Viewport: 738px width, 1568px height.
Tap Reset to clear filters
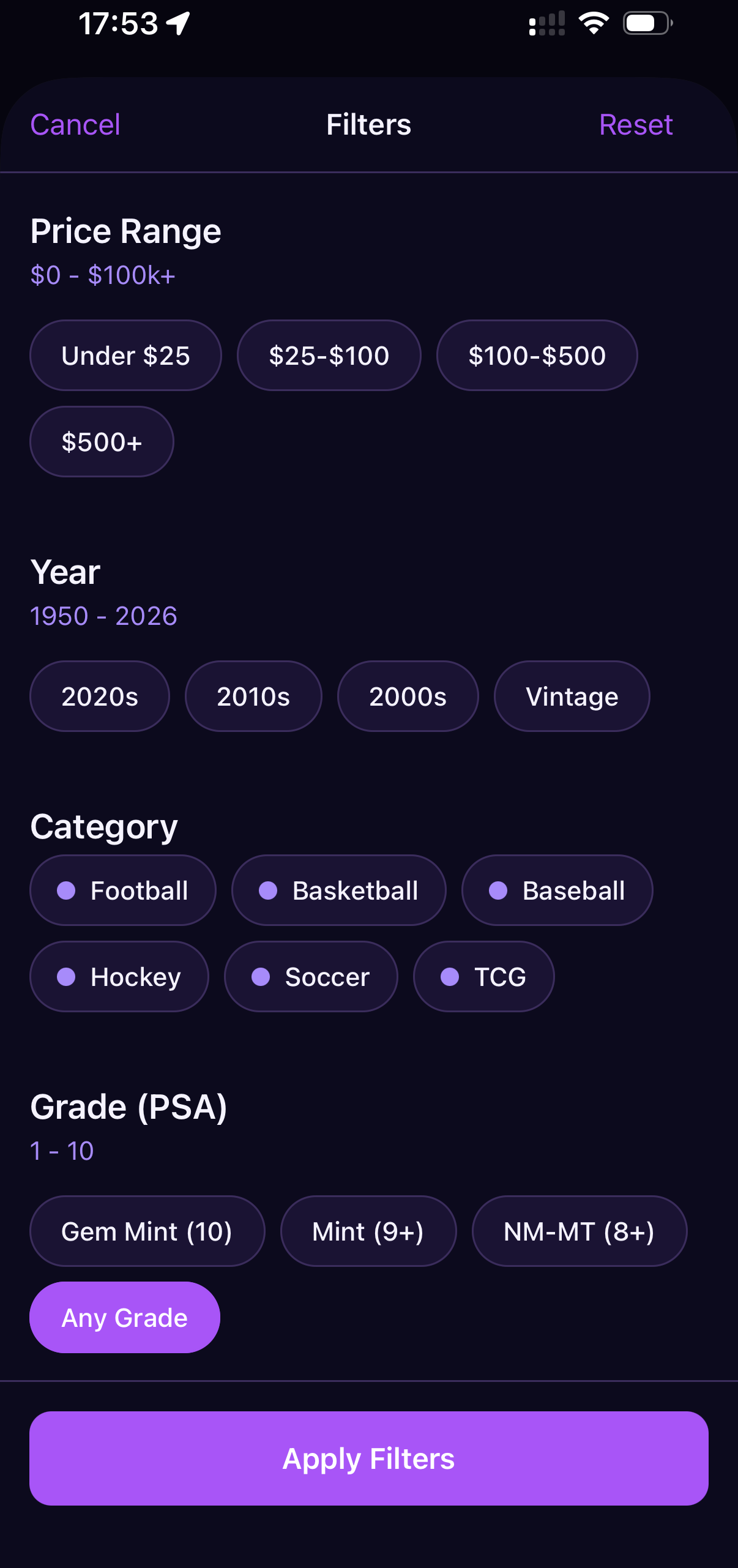tap(636, 125)
